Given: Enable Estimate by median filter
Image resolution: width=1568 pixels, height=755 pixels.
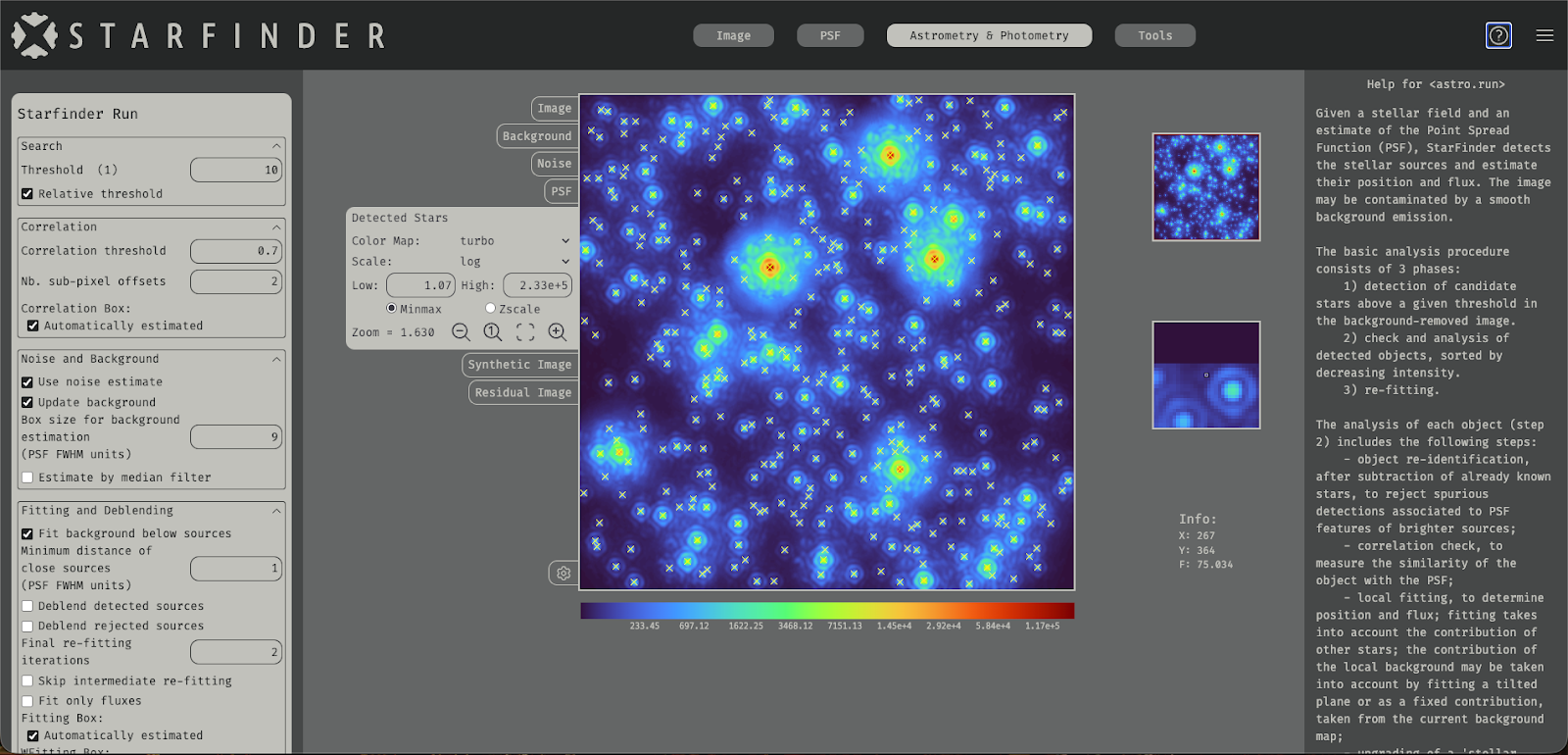Looking at the screenshot, I should 27,478.
